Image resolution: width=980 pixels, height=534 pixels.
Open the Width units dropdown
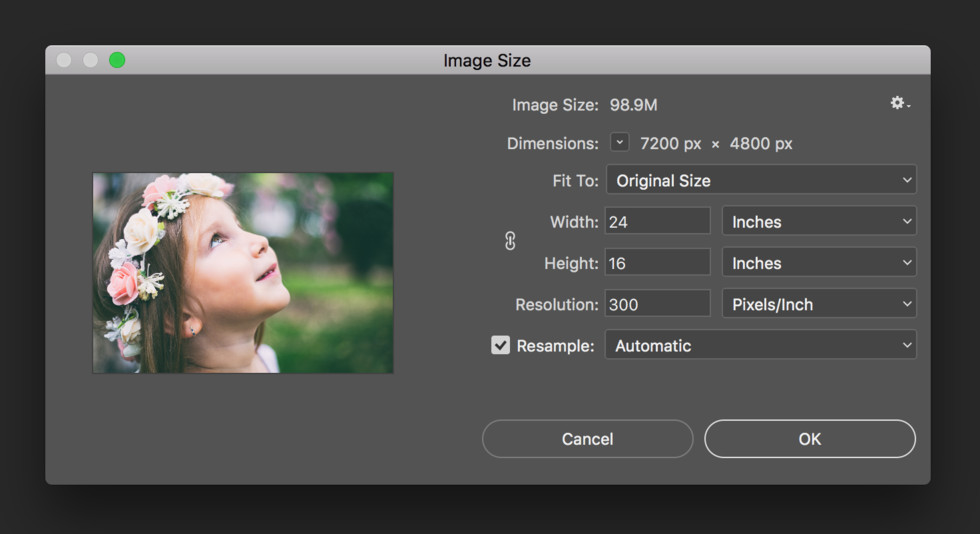(819, 222)
